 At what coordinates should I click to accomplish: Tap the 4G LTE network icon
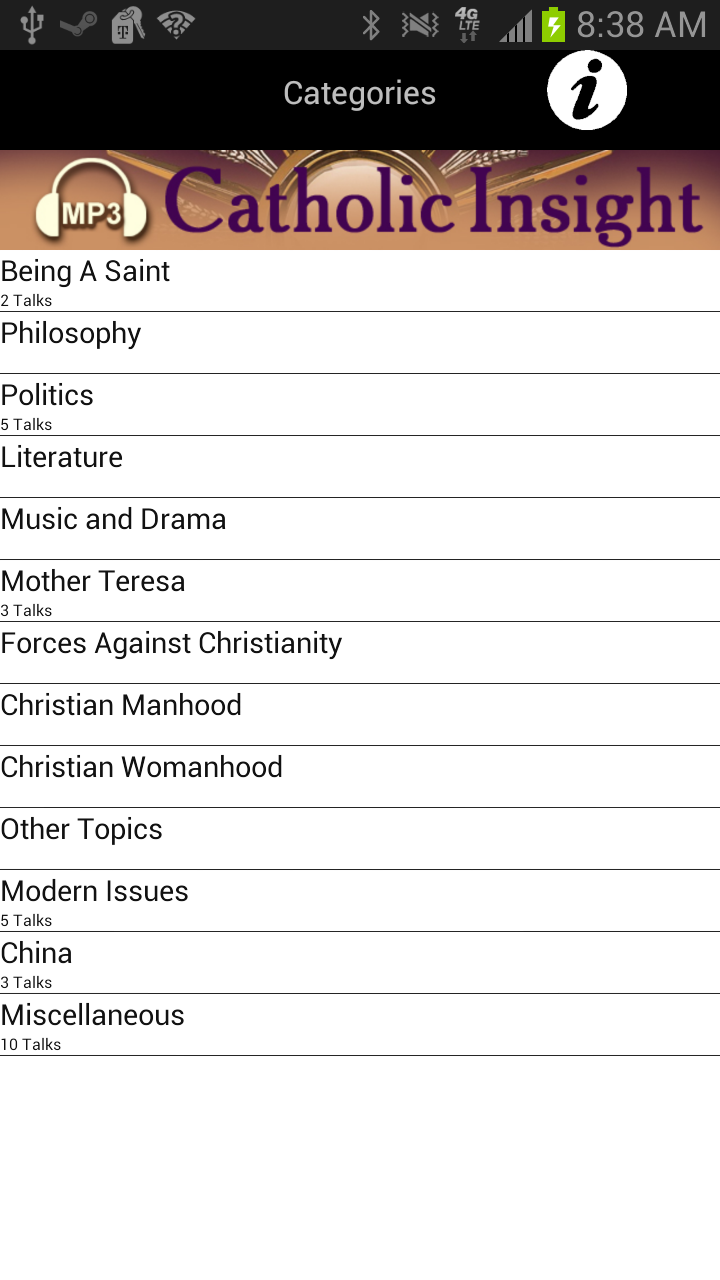coord(467,25)
